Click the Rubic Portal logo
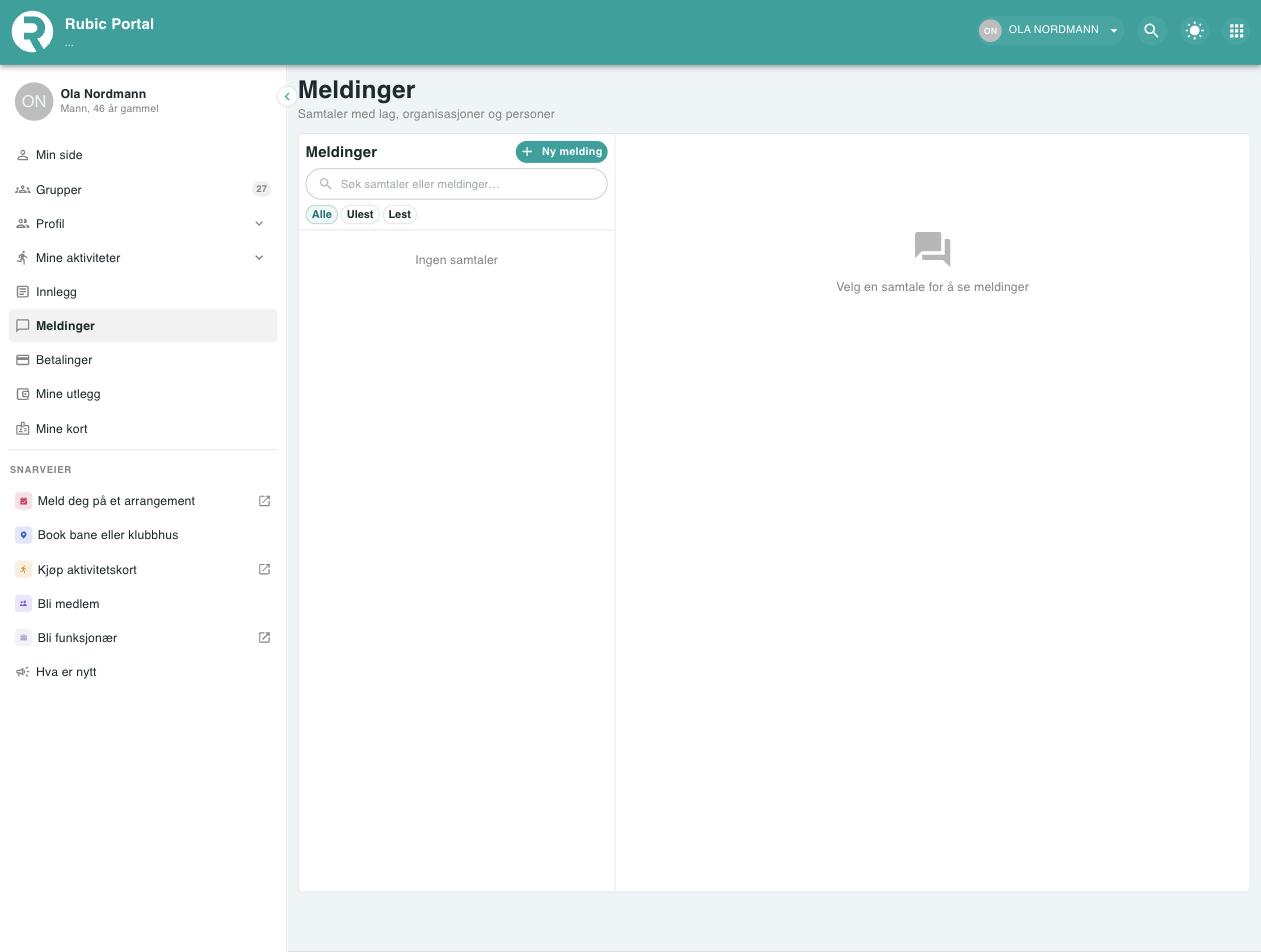Image resolution: width=1261 pixels, height=952 pixels. point(32,31)
